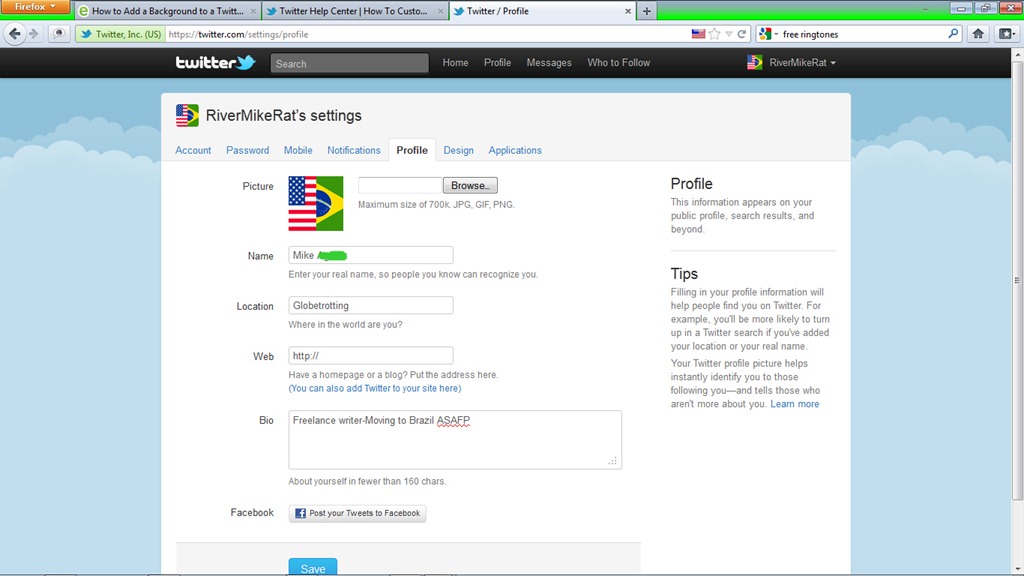Open Who to Follow in the navbar
Image resolution: width=1024 pixels, height=576 pixels.
618,63
